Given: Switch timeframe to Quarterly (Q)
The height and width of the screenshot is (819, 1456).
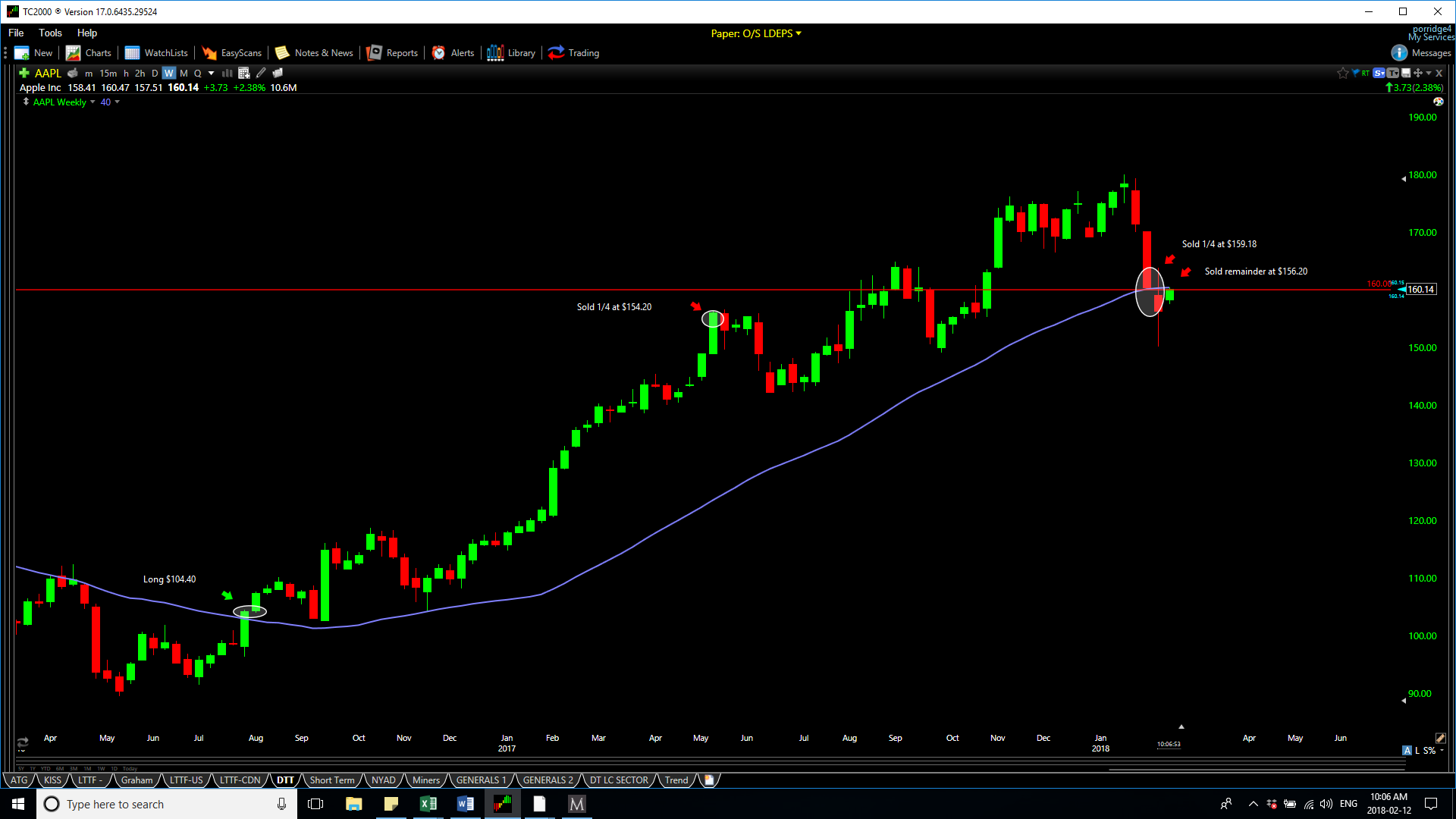Looking at the screenshot, I should click(x=198, y=74).
